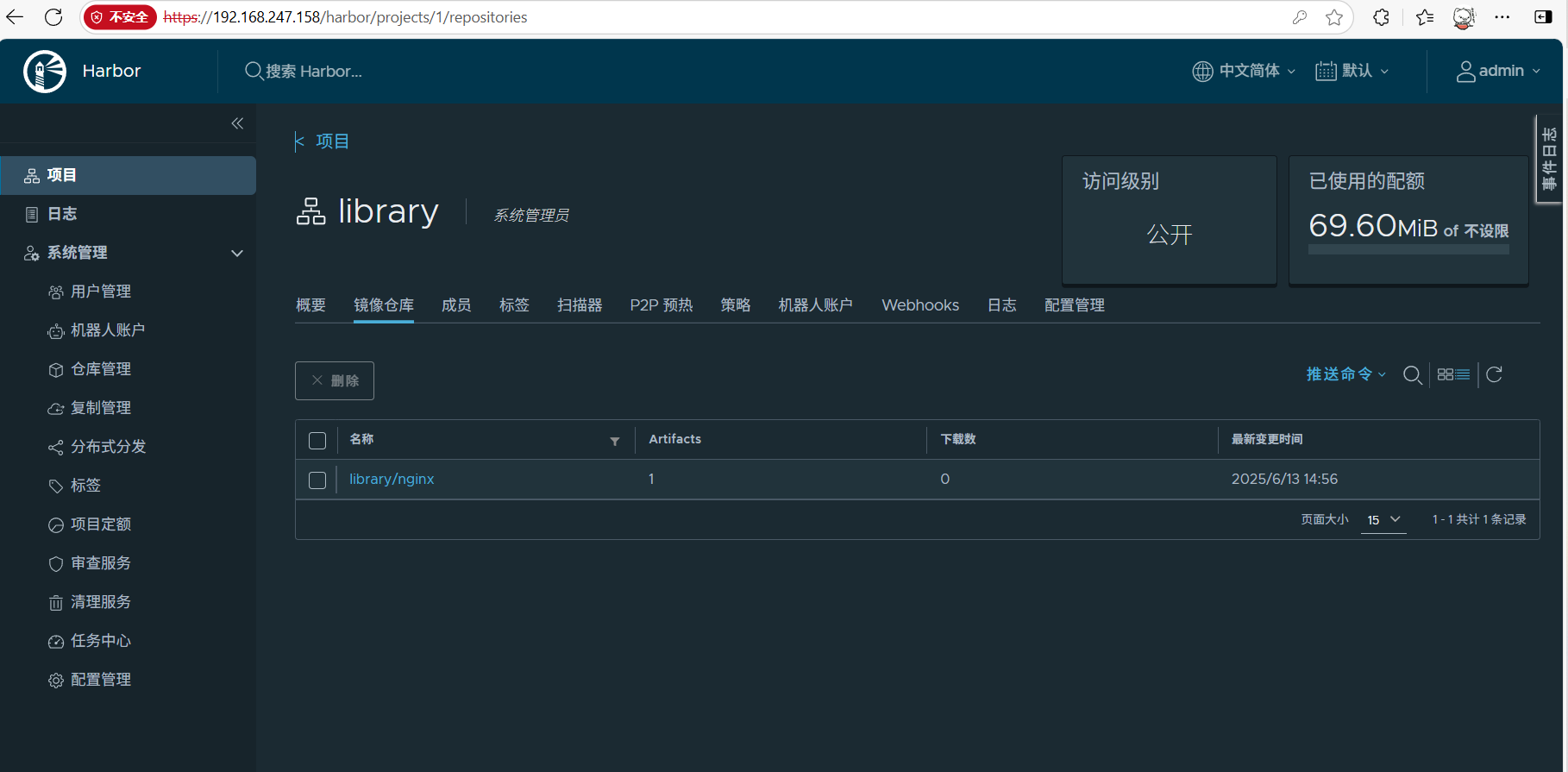Expand the 推送命令 dropdown
Viewport: 1568px width, 772px height.
pyautogui.click(x=1345, y=374)
